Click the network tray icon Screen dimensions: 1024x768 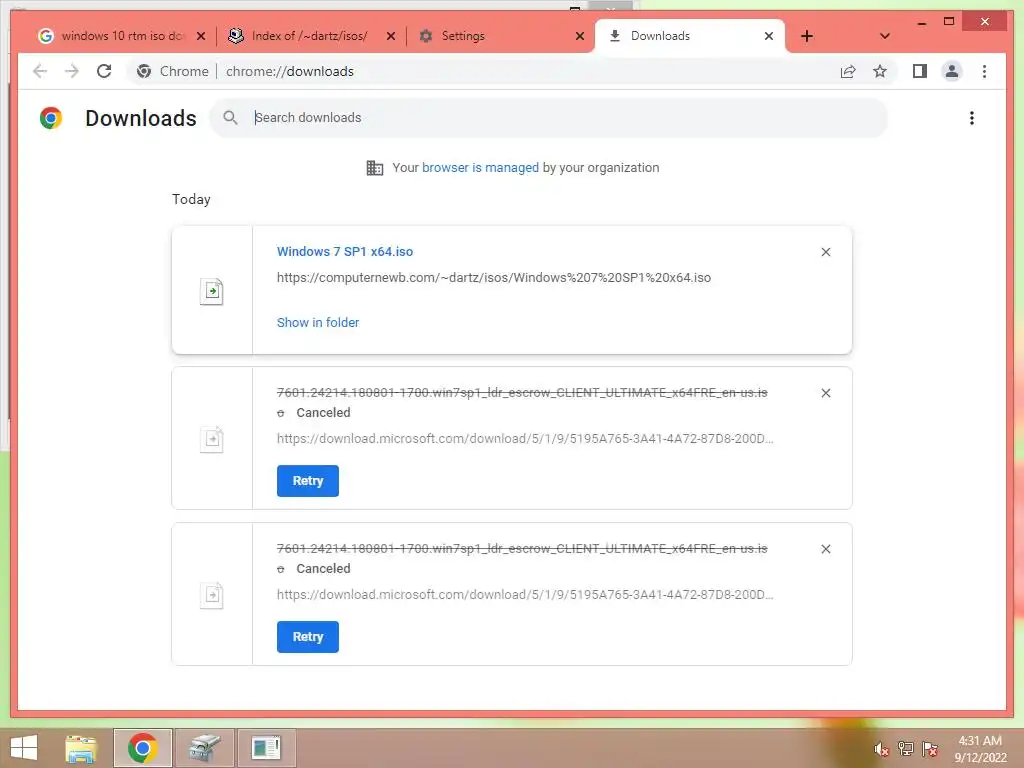coord(906,748)
